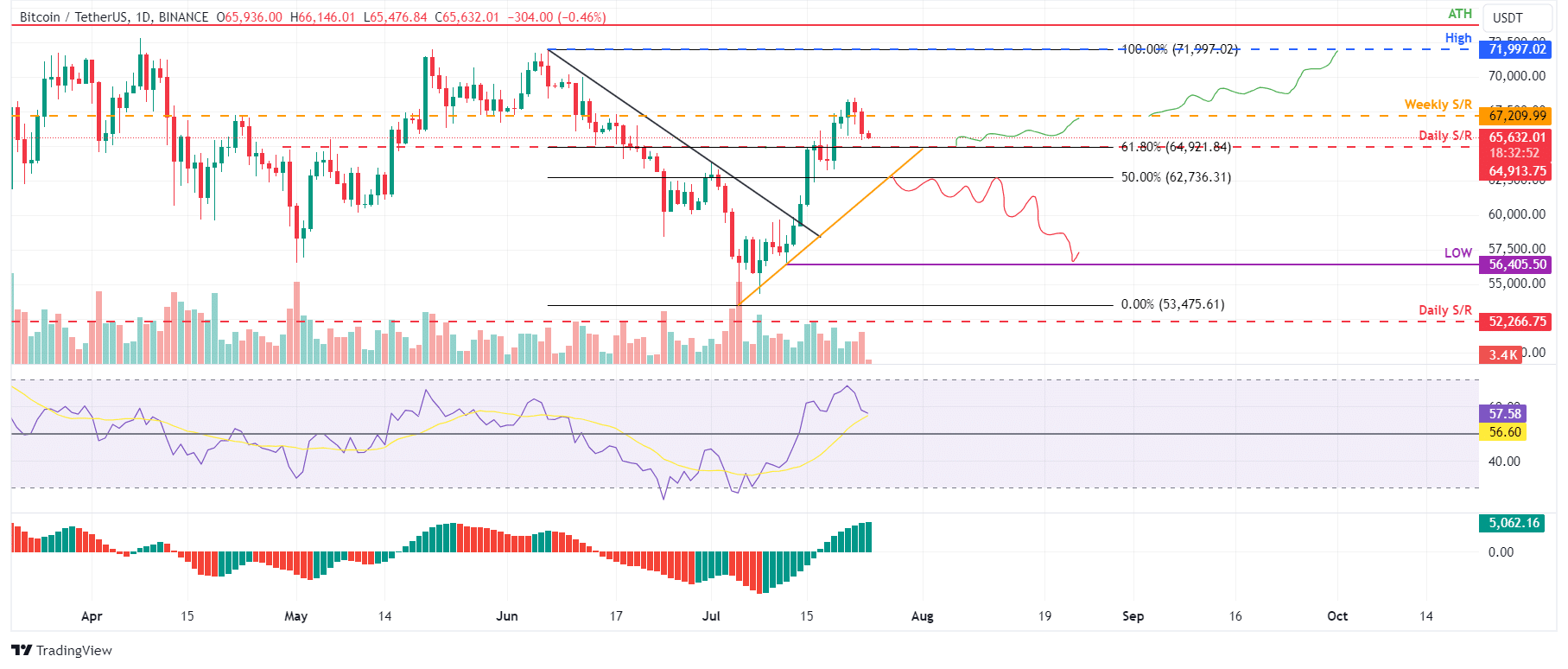Viewport: 1568px width, 669px height.
Task: Click the 55,000.00 price axis label
Action: pos(1517,284)
